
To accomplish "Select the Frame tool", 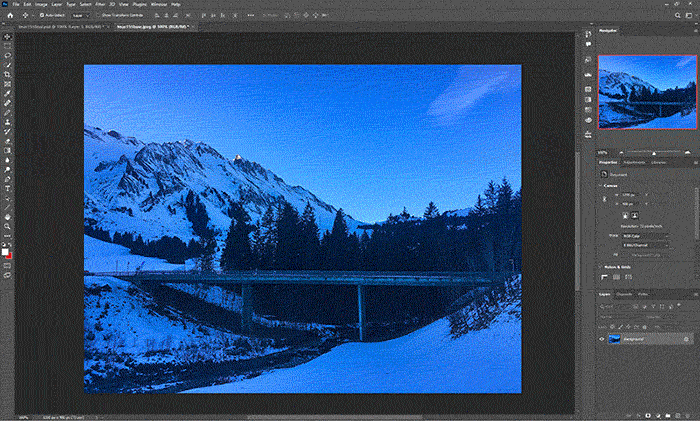I will pos(7,84).
